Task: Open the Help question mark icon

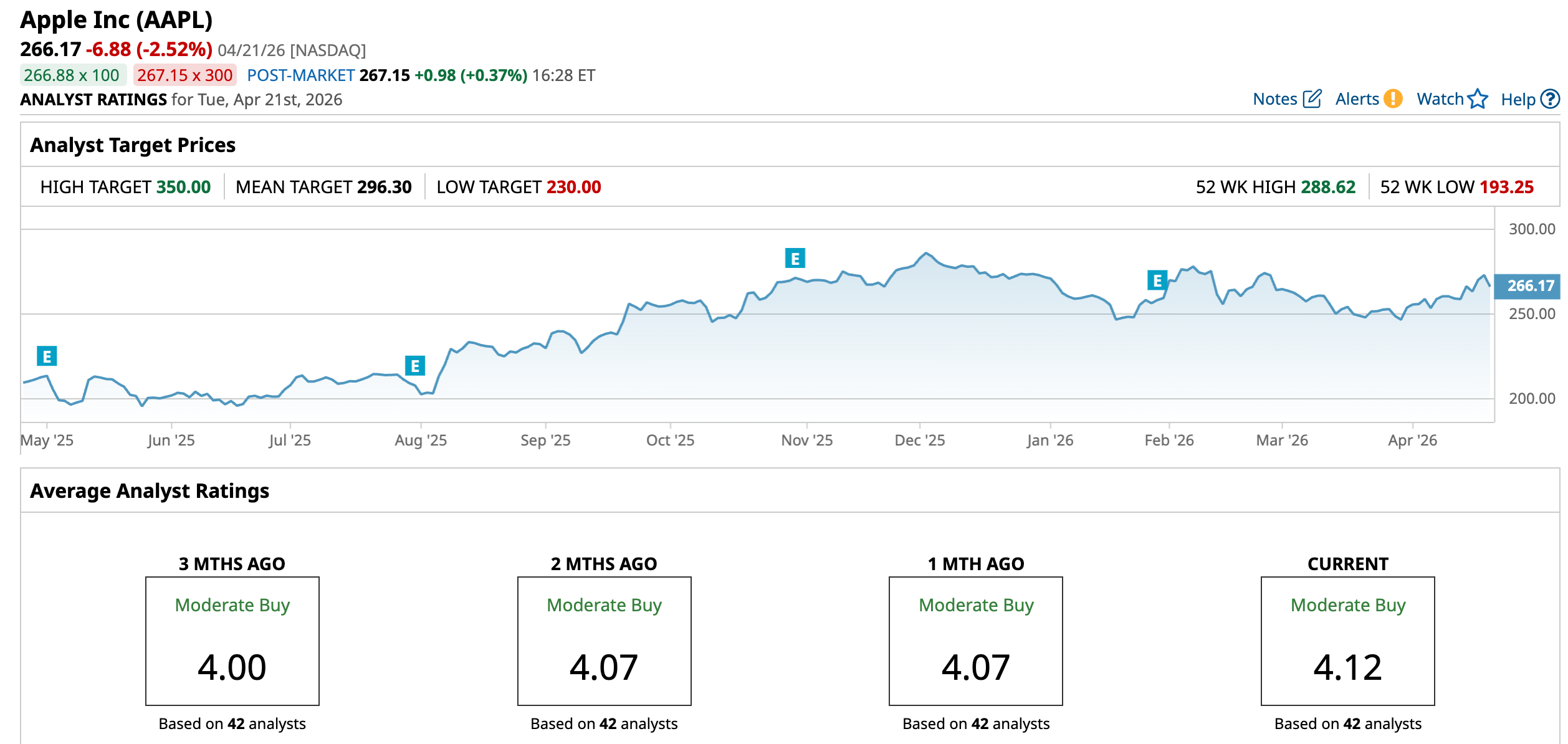Action: [x=1550, y=99]
